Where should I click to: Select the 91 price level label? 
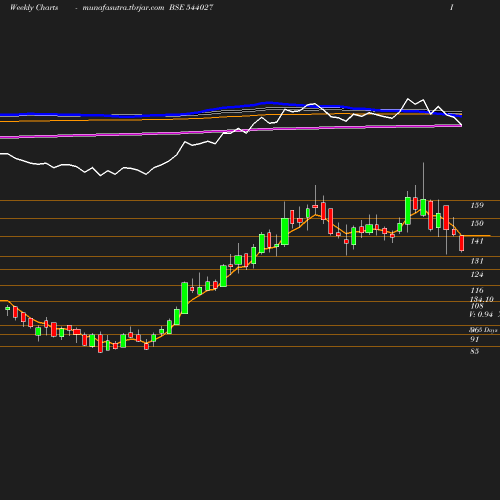click(474, 339)
